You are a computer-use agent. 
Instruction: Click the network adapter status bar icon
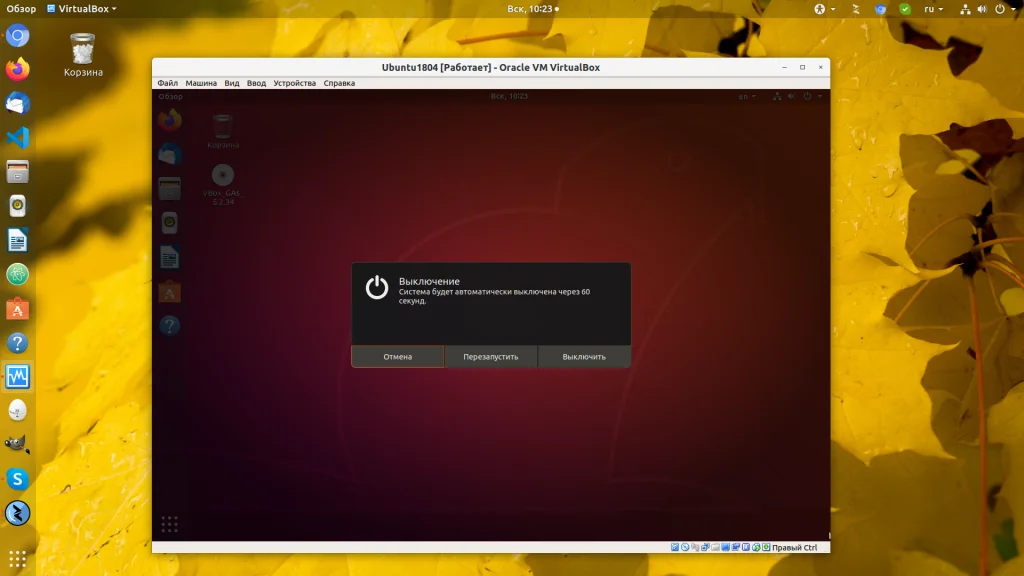point(705,547)
